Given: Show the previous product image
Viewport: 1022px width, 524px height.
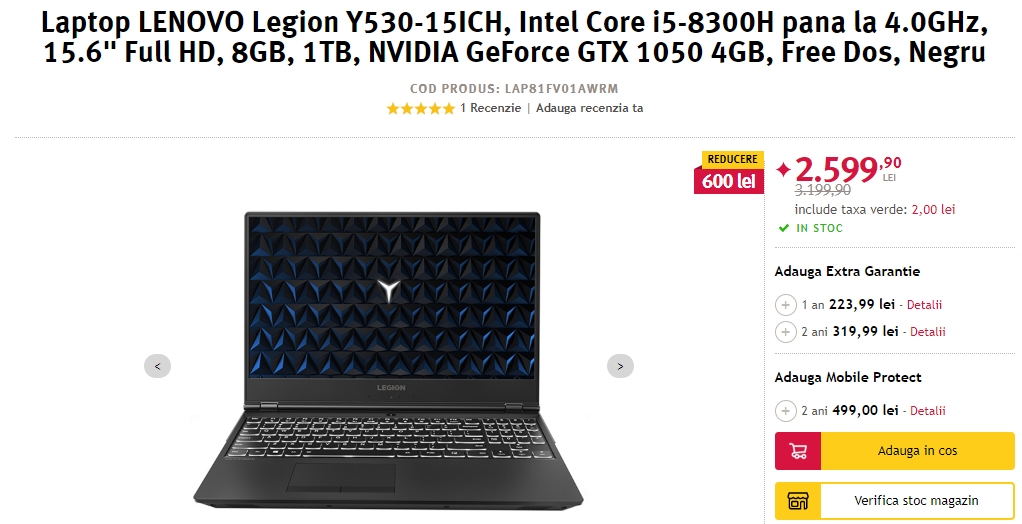Looking at the screenshot, I should (x=157, y=366).
